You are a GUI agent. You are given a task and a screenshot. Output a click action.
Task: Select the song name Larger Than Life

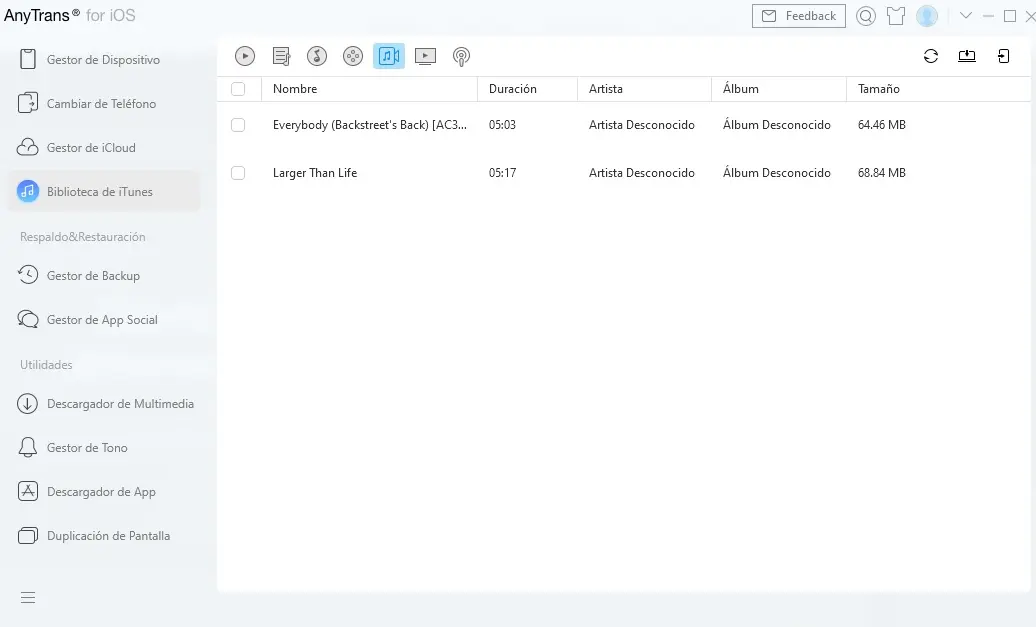[x=314, y=173]
